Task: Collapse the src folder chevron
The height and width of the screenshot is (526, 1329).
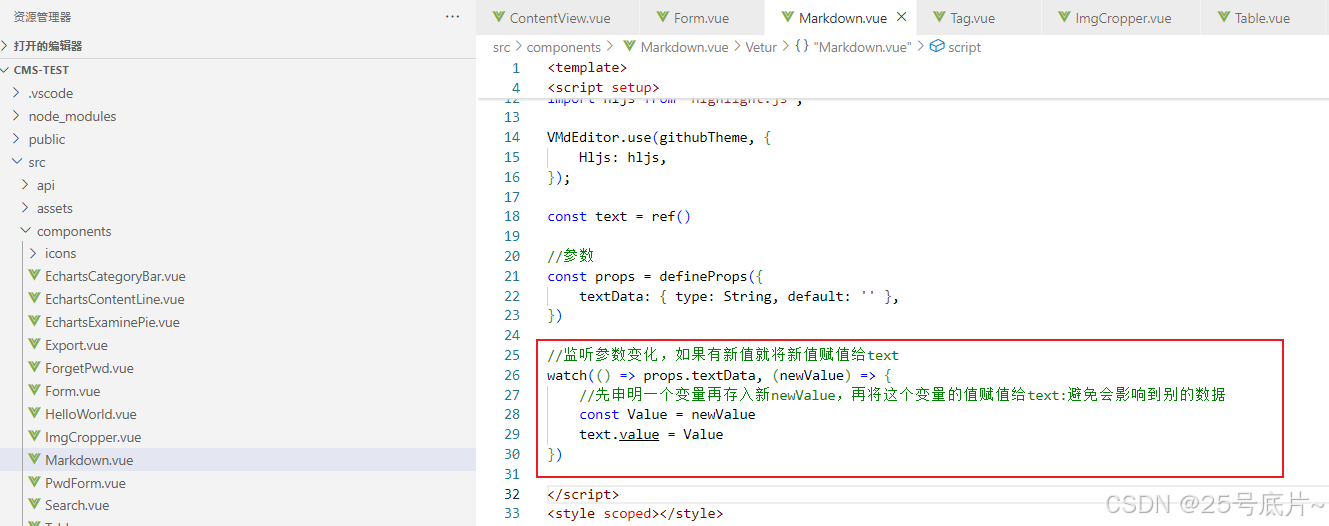Action: tap(16, 162)
